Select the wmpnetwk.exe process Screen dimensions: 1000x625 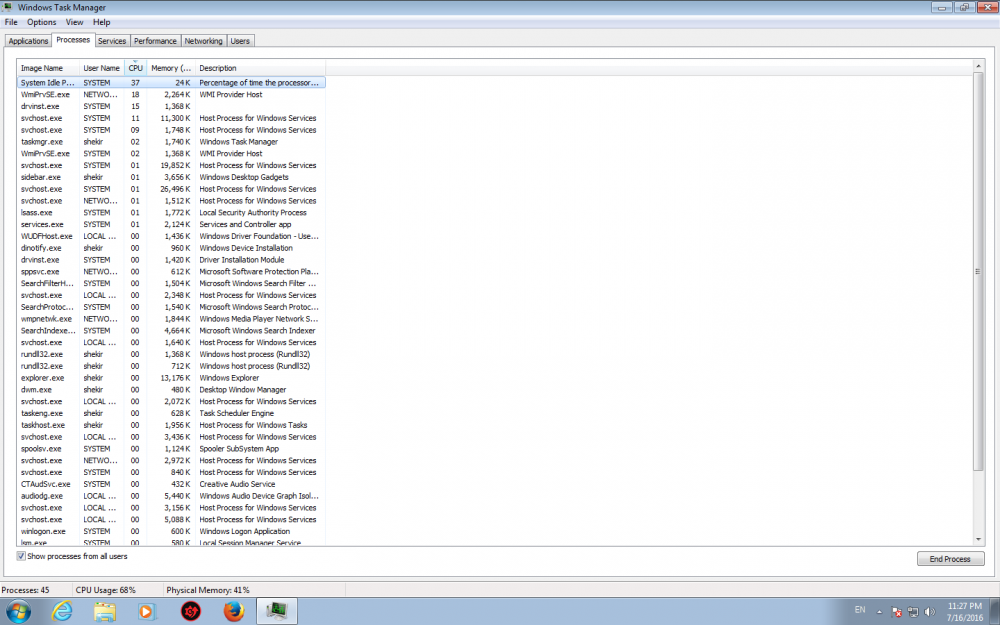[x=171, y=319]
